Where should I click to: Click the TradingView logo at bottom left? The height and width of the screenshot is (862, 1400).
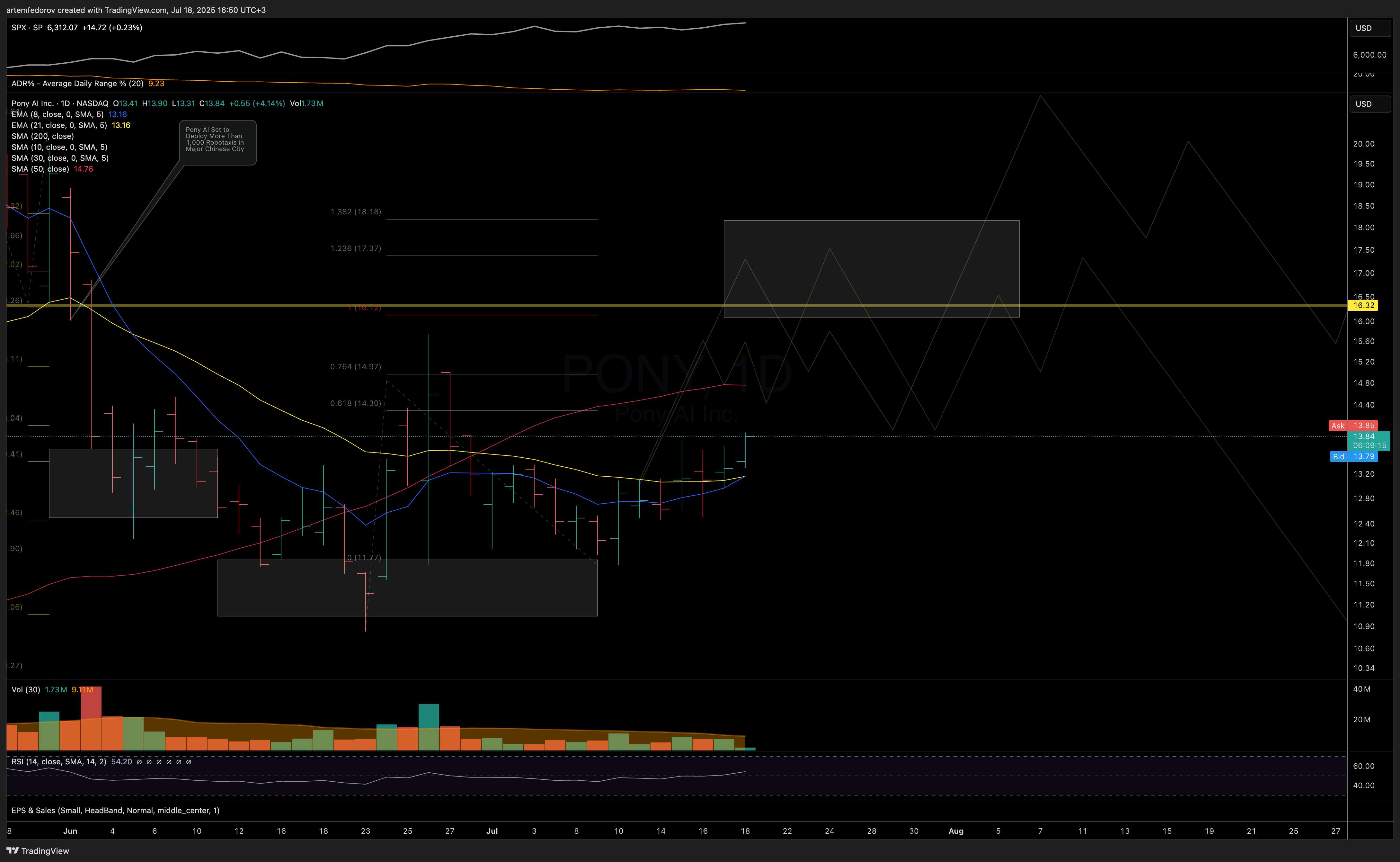pos(38,851)
